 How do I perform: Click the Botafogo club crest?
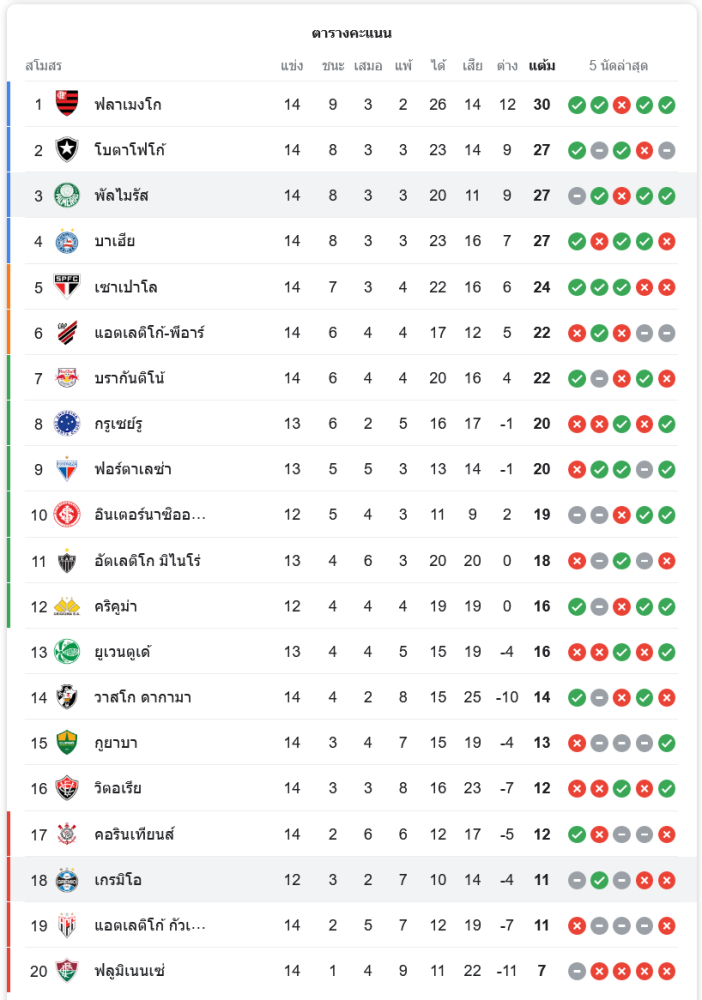67,150
